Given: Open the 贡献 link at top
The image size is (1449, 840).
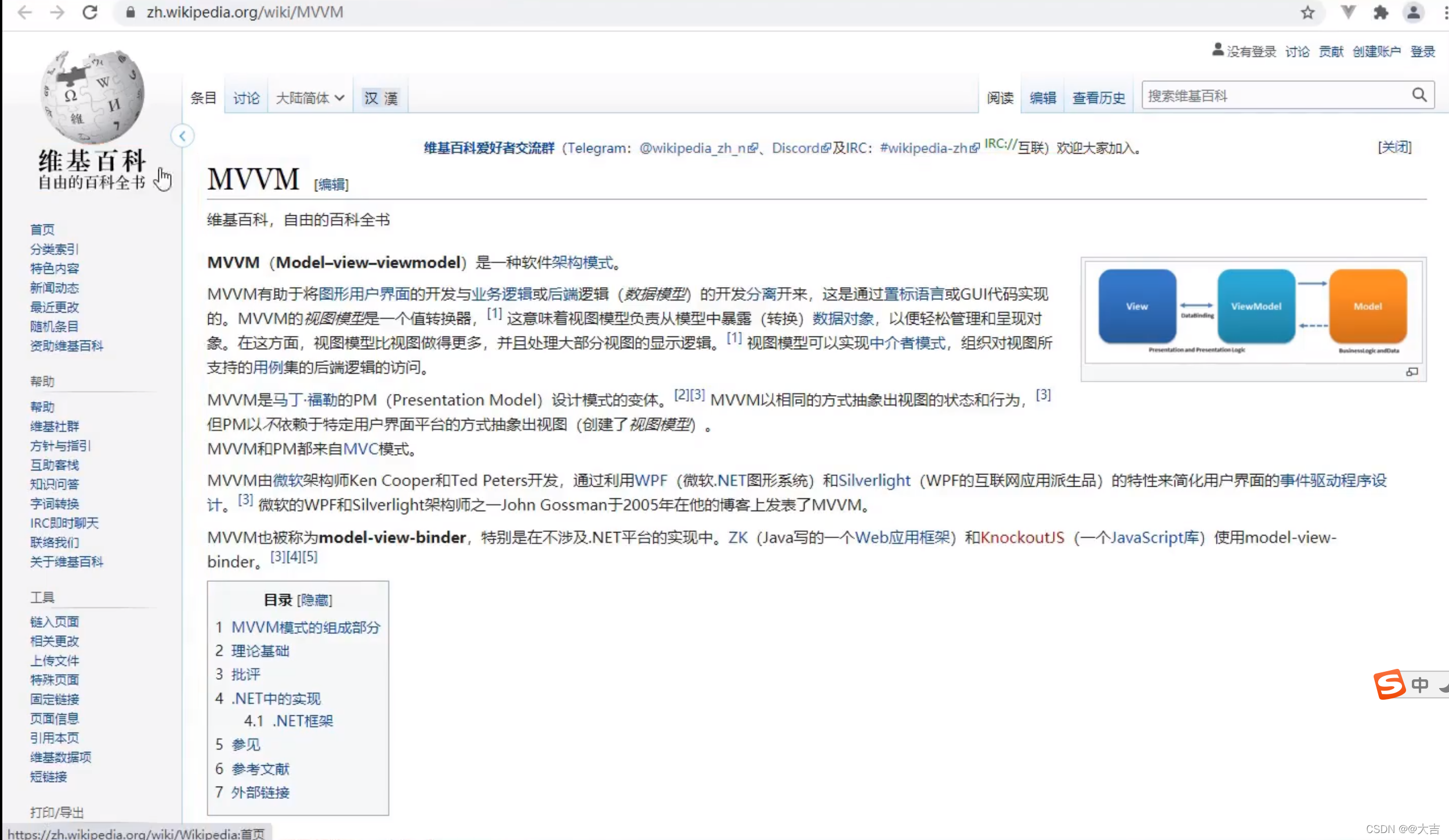Looking at the screenshot, I should (1331, 51).
